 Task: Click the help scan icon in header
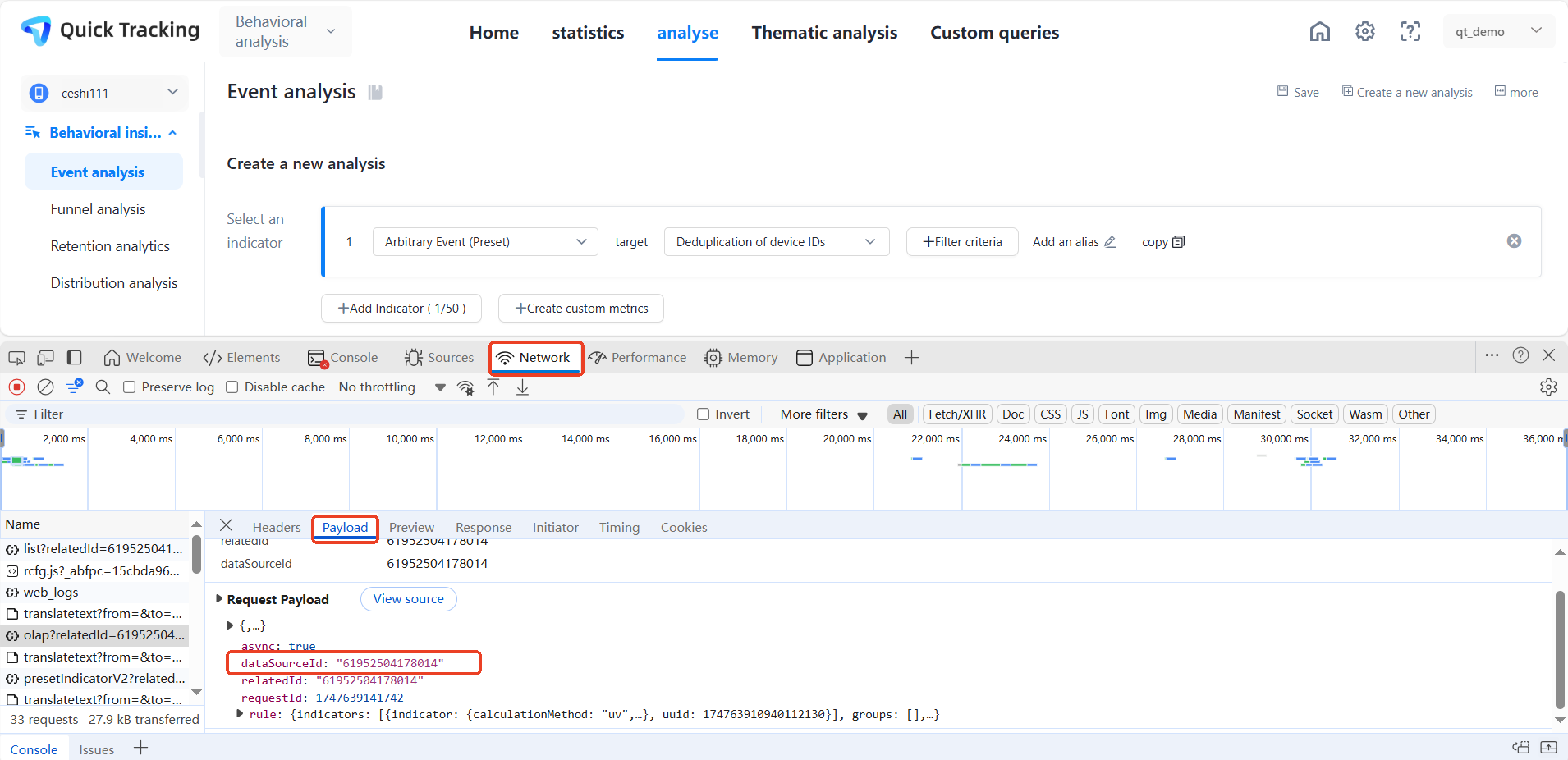[1410, 32]
